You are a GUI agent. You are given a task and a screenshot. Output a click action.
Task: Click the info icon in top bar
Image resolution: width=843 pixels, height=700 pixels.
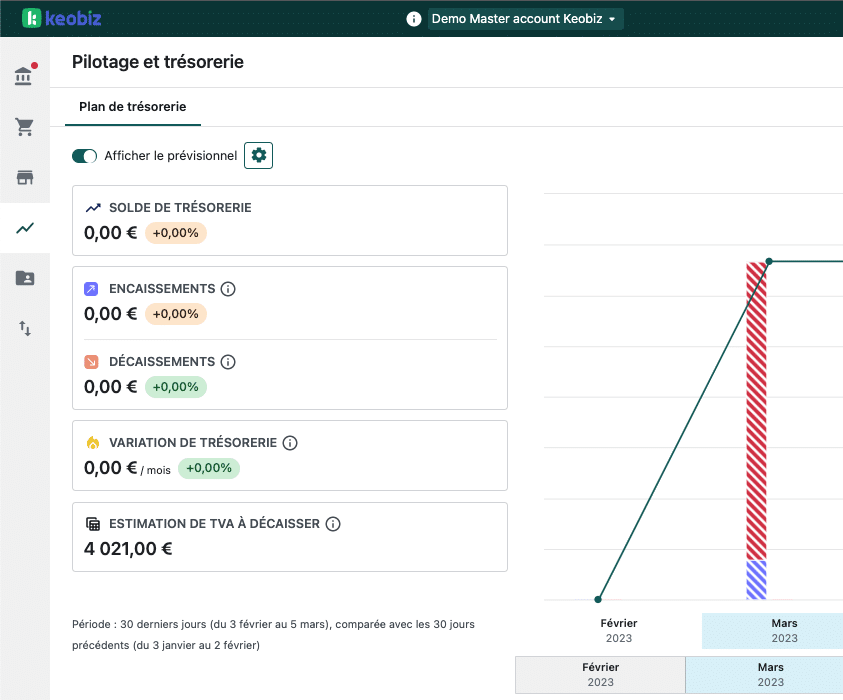click(414, 19)
